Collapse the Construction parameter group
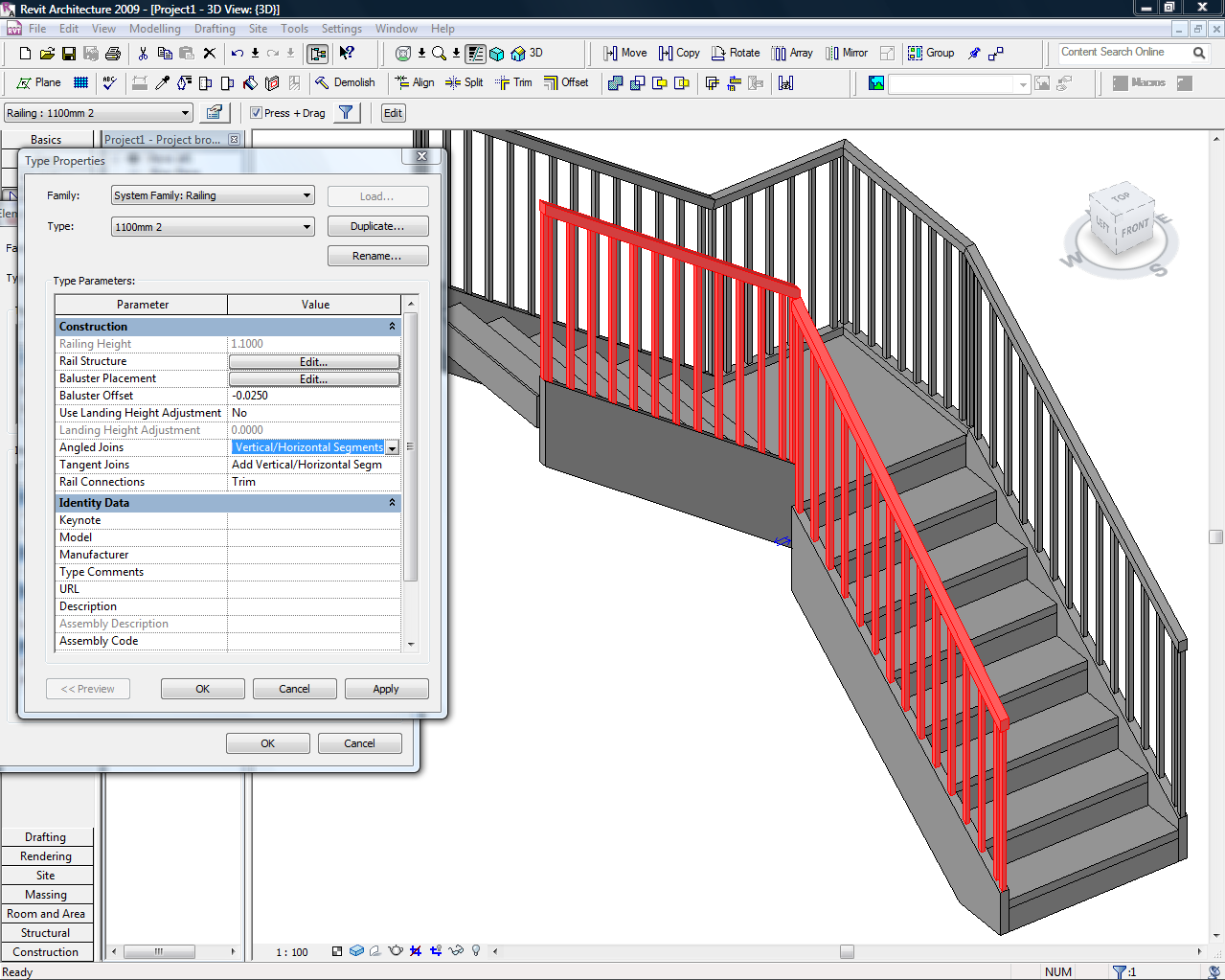The width and height of the screenshot is (1225, 980). pos(392,326)
